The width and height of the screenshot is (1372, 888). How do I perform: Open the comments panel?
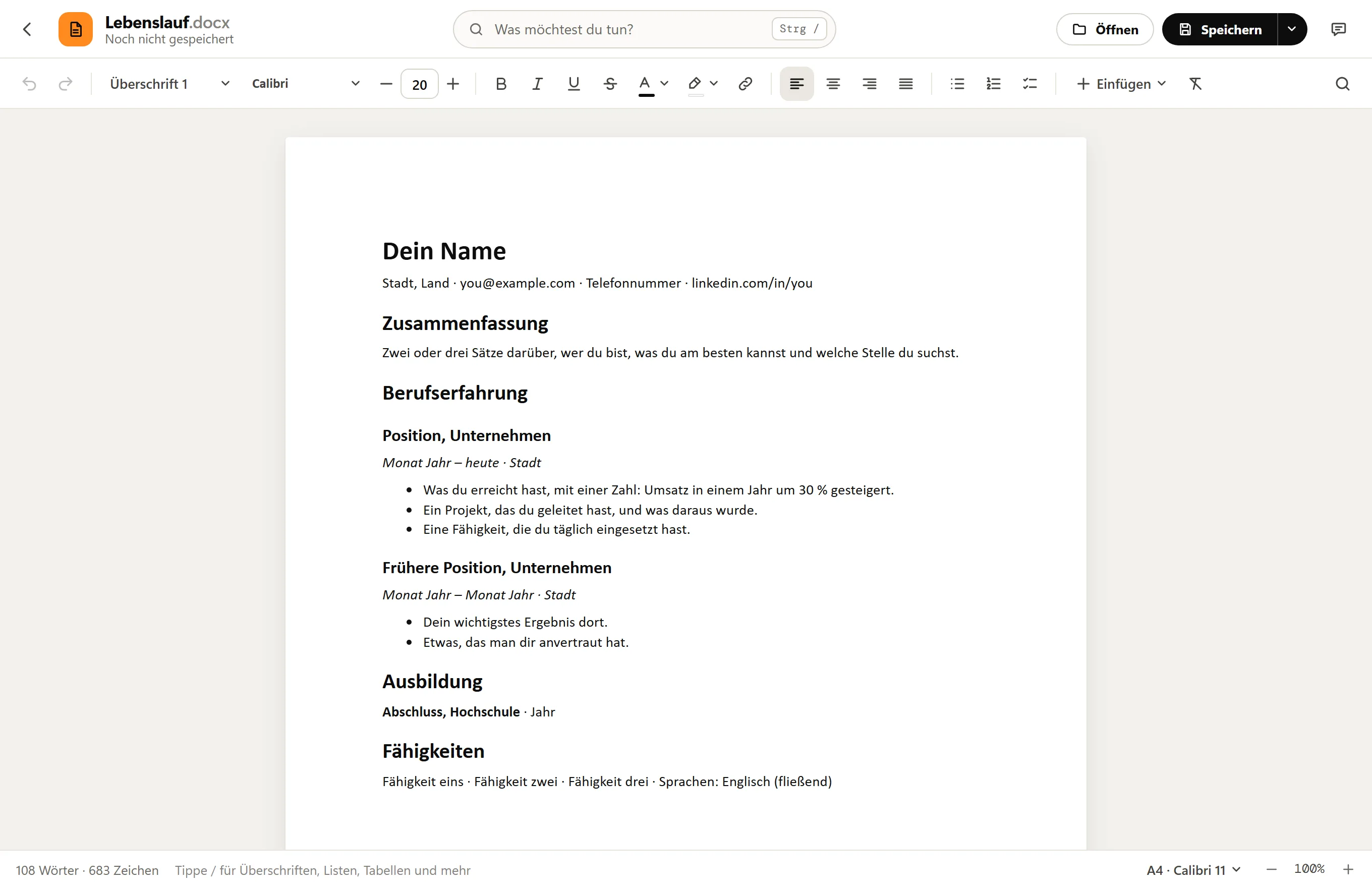(x=1338, y=29)
